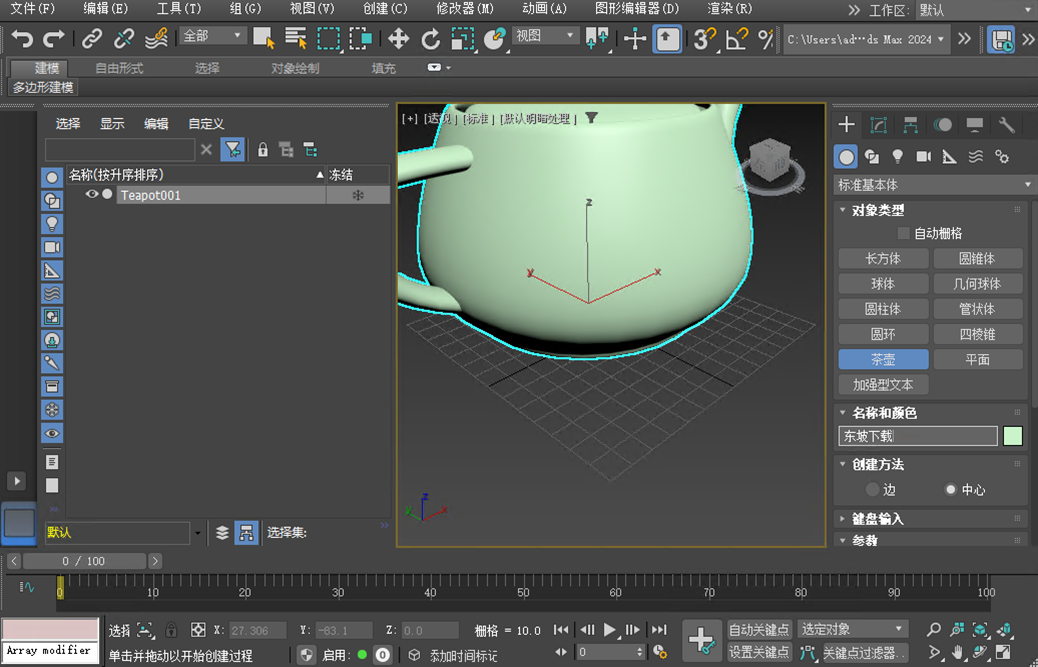Image resolution: width=1038 pixels, height=667 pixels.
Task: Click the 圆柱体 primitive button
Action: [x=883, y=309]
